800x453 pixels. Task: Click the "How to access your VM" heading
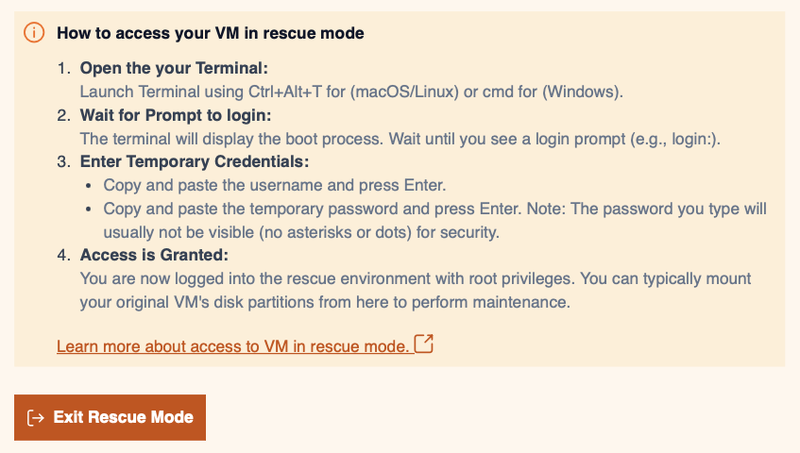[x=210, y=32]
